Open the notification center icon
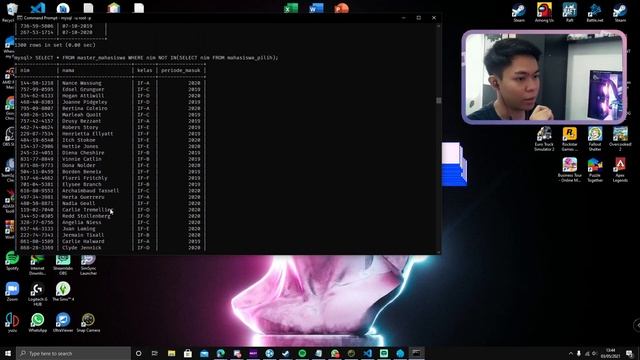Image resolution: width=640 pixels, height=360 pixels. 630,353
